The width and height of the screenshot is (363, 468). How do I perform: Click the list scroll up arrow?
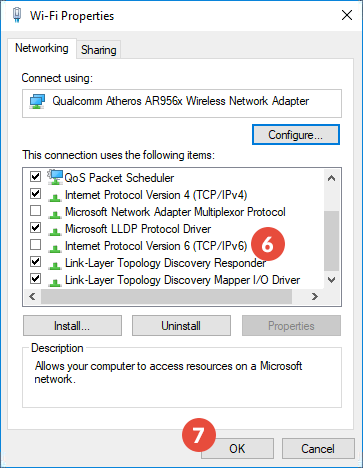click(331, 178)
